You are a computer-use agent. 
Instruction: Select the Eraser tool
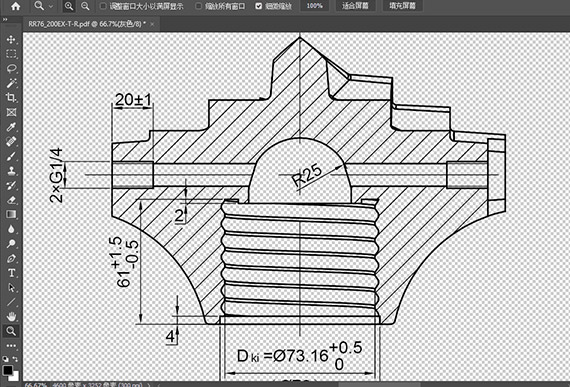[x=11, y=199]
